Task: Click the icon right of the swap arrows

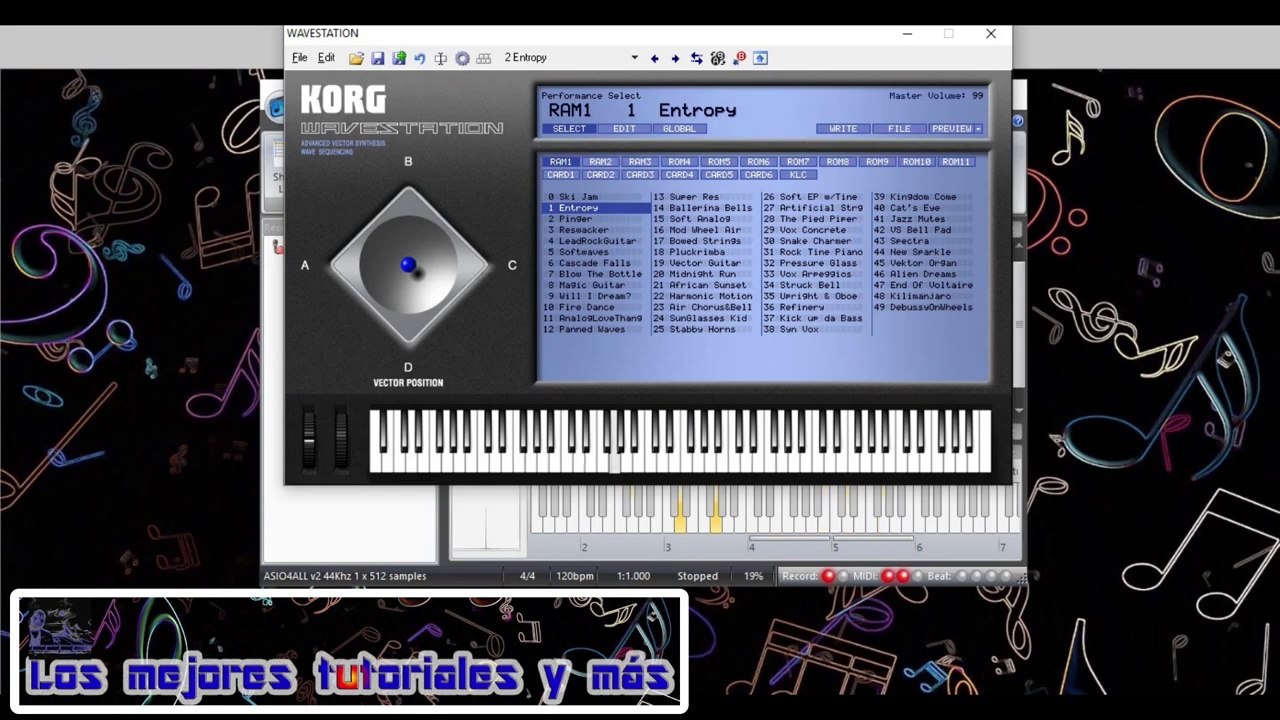Action: pyautogui.click(x=718, y=59)
